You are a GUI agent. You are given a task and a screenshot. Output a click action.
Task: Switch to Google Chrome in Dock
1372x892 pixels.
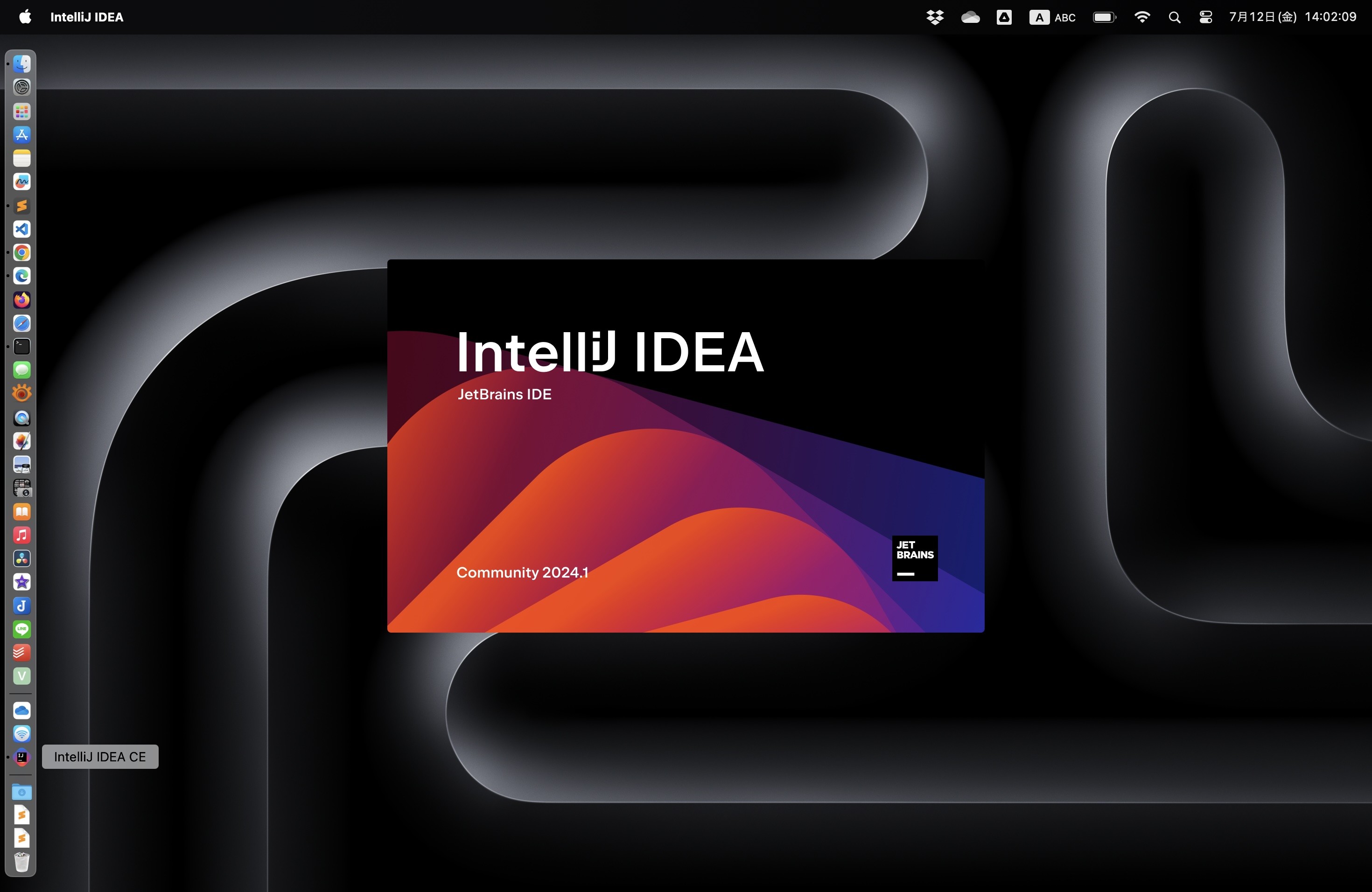point(22,252)
